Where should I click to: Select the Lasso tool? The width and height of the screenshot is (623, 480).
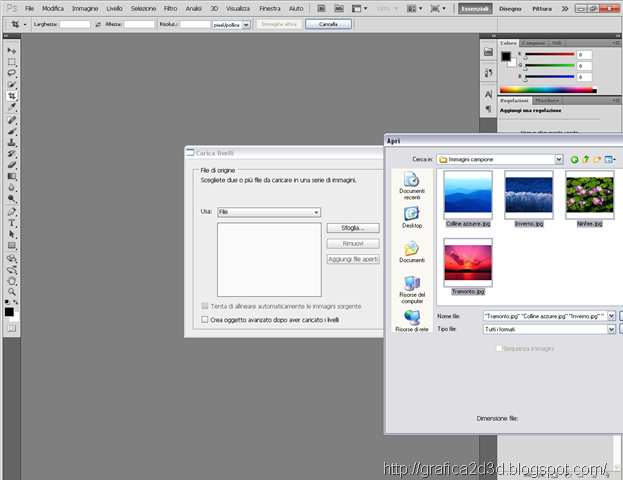coord(12,73)
